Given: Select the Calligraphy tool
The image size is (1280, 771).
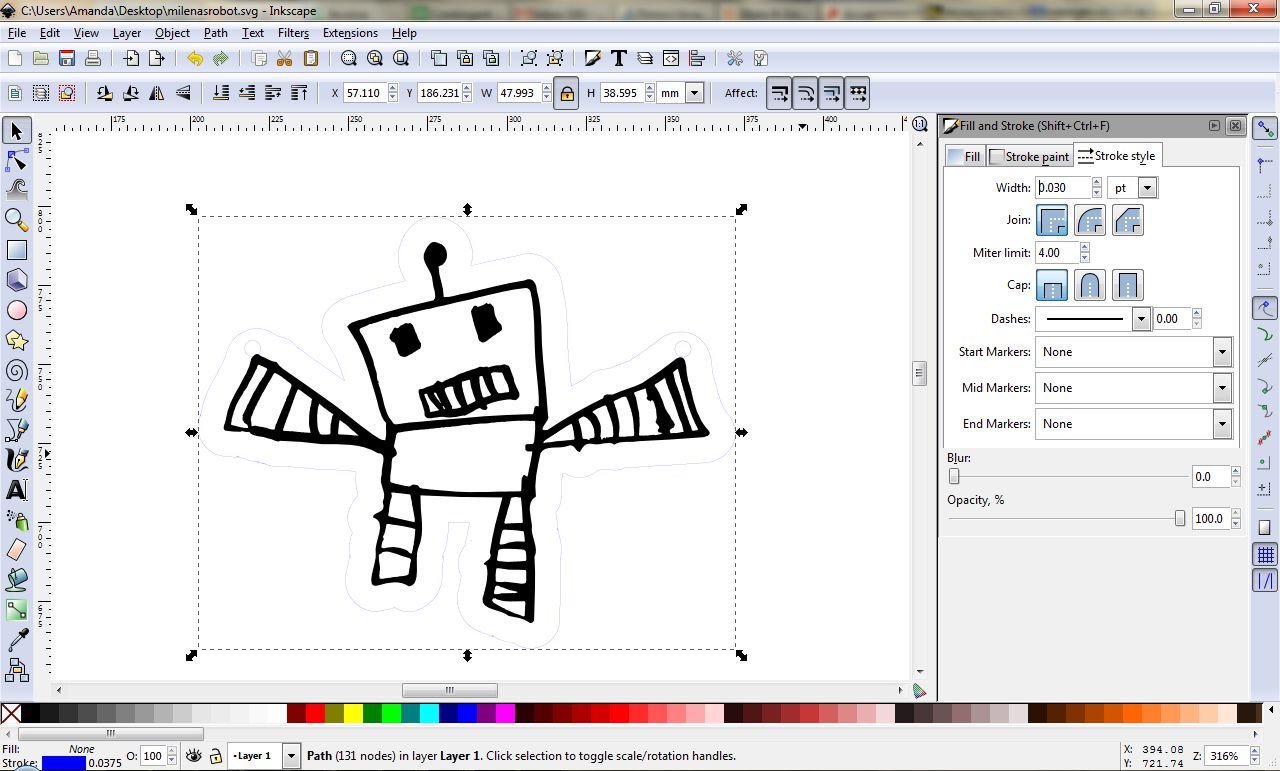Looking at the screenshot, I should click(16, 460).
